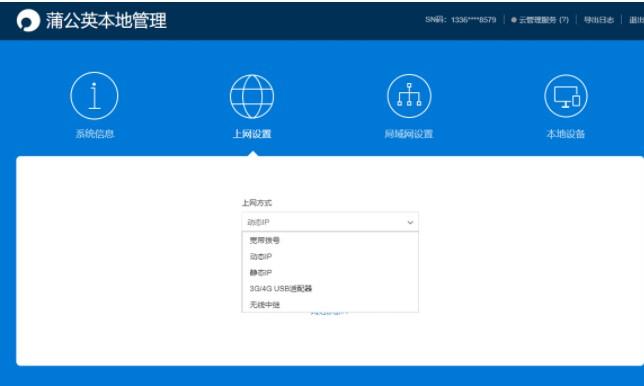Go to the 本地设备 tab label
The height and width of the screenshot is (386, 644).
point(566,134)
